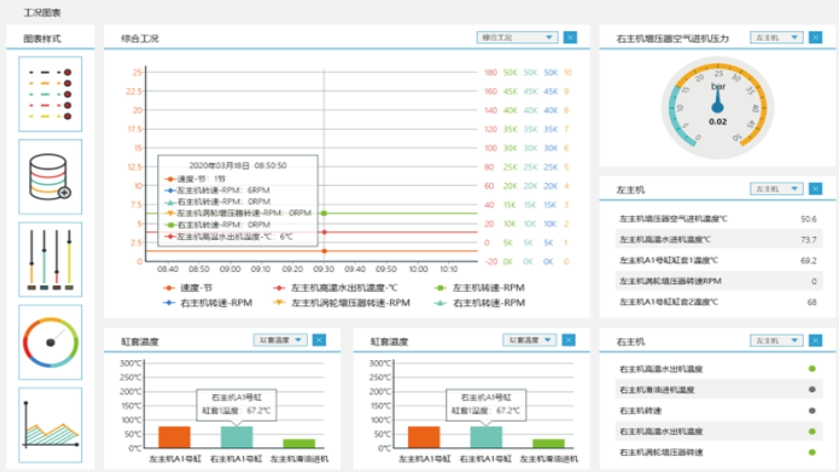Toggle the 速度-节 series in the legend
This screenshot has height=474, width=840.
coord(192,287)
